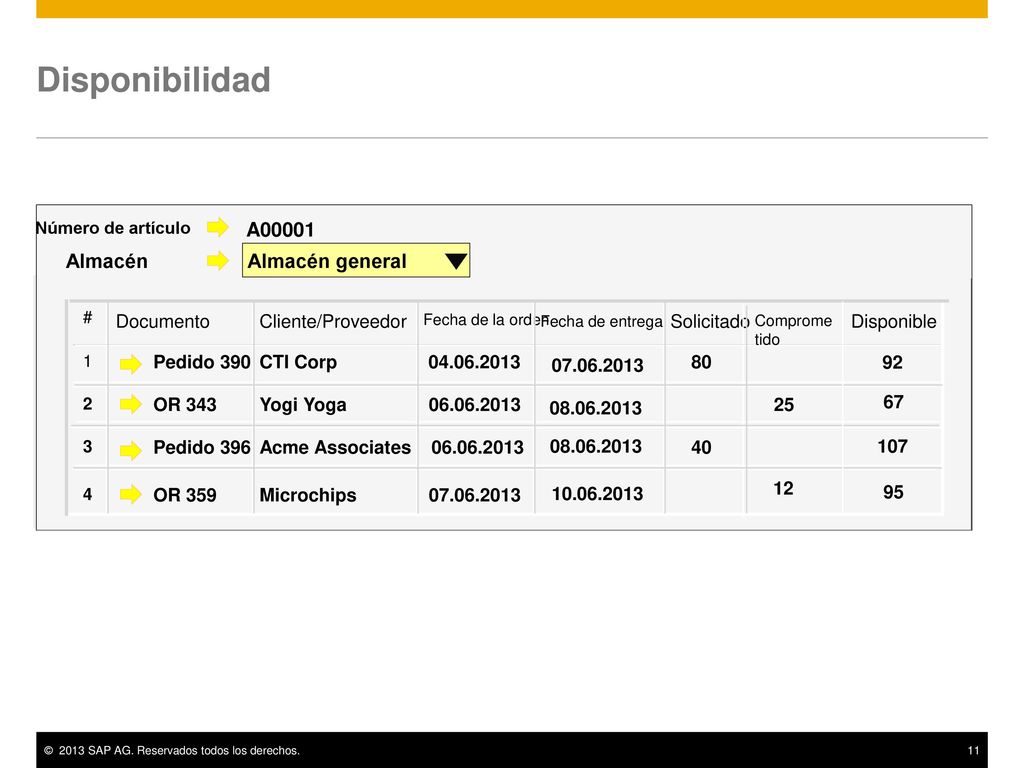Select row number 3
1024x768 pixels.
point(88,447)
